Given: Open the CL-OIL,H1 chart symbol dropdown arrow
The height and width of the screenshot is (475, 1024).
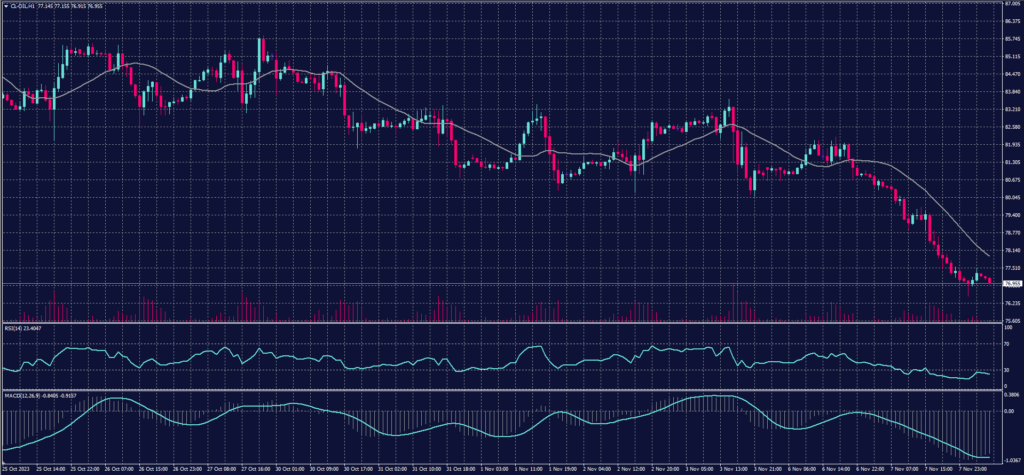Looking at the screenshot, I should (4, 5).
